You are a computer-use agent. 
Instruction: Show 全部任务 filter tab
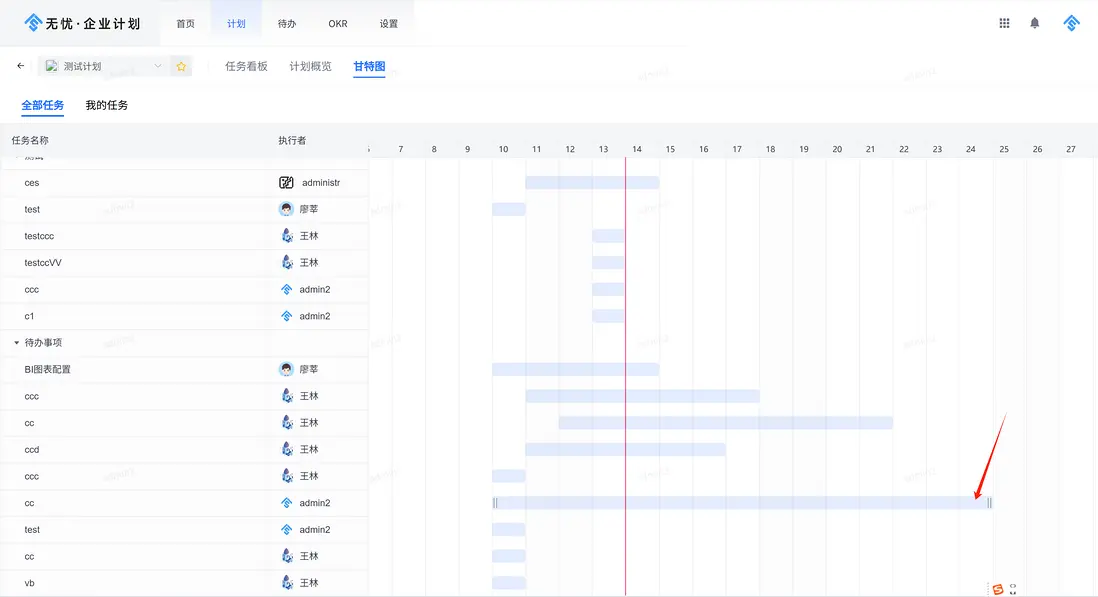coord(43,105)
